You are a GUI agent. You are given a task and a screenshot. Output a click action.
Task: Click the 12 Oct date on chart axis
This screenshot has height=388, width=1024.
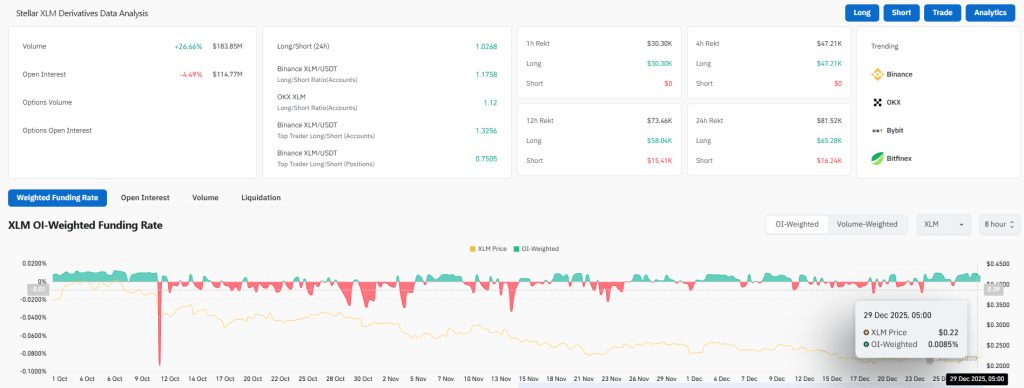pos(170,378)
